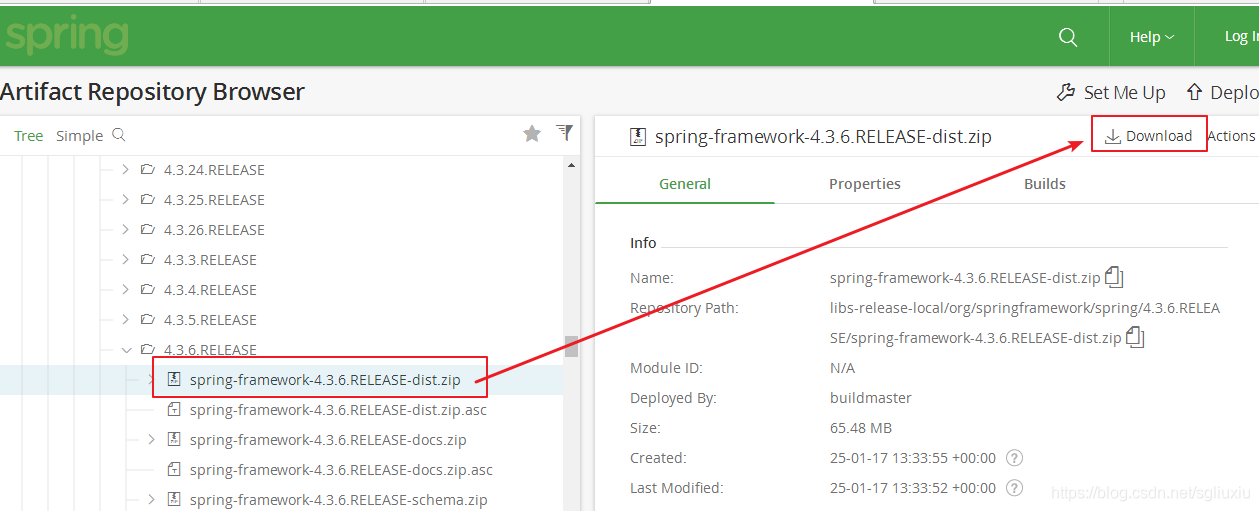
Task: Click the search magnifier in header
Action: (x=1068, y=37)
